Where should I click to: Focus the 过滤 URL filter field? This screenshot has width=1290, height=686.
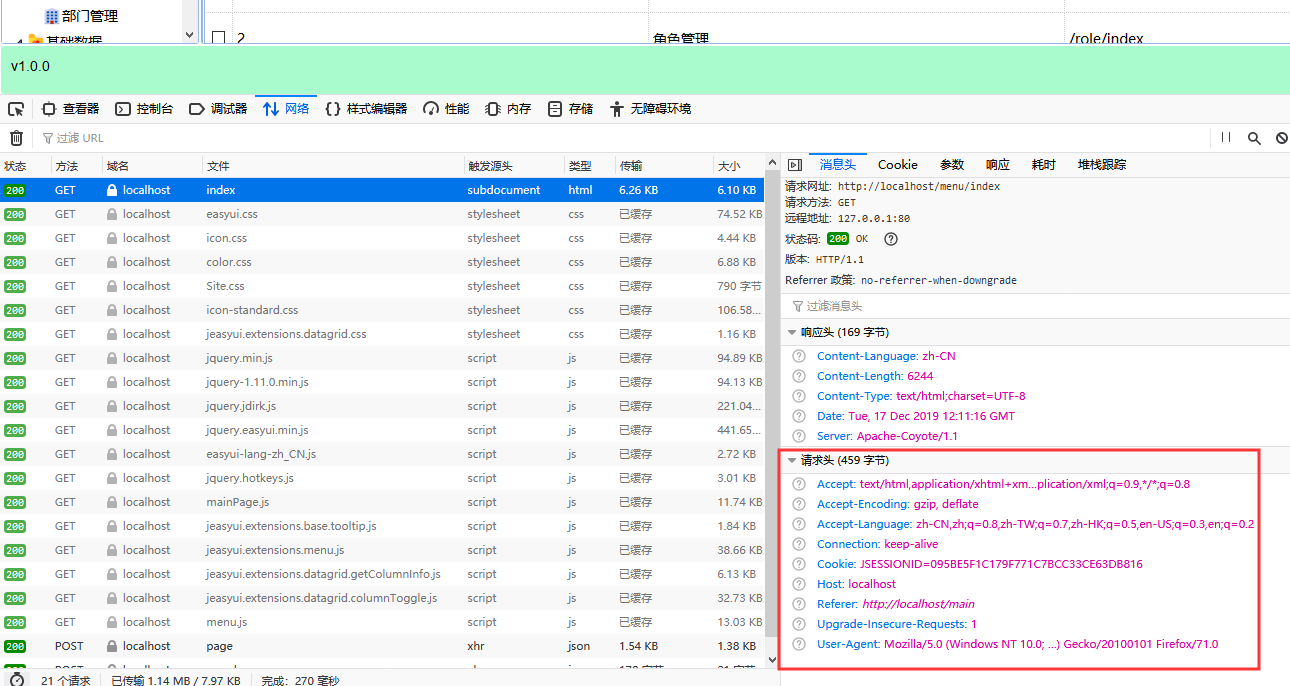(620, 138)
